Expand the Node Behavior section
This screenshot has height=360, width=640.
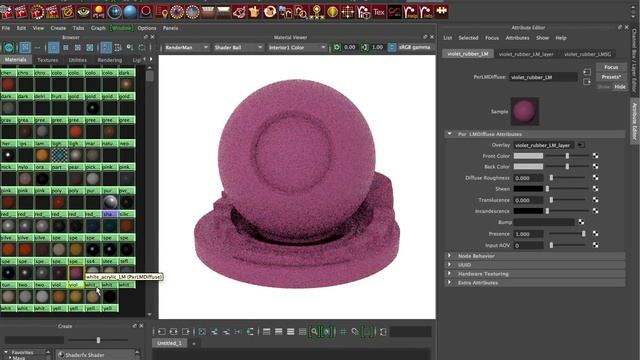pos(450,256)
